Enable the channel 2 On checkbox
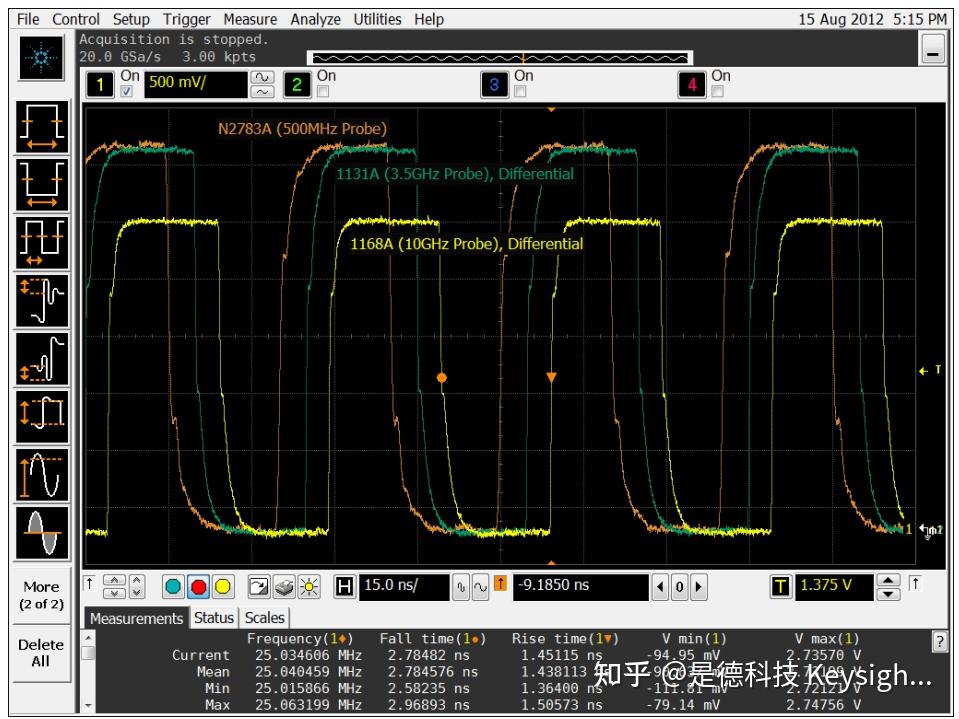The image size is (959, 719). point(323,91)
